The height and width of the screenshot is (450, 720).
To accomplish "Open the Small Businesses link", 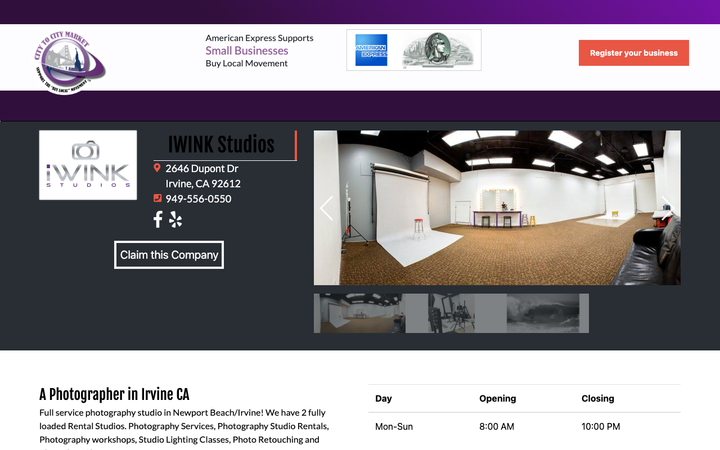I will point(247,51).
